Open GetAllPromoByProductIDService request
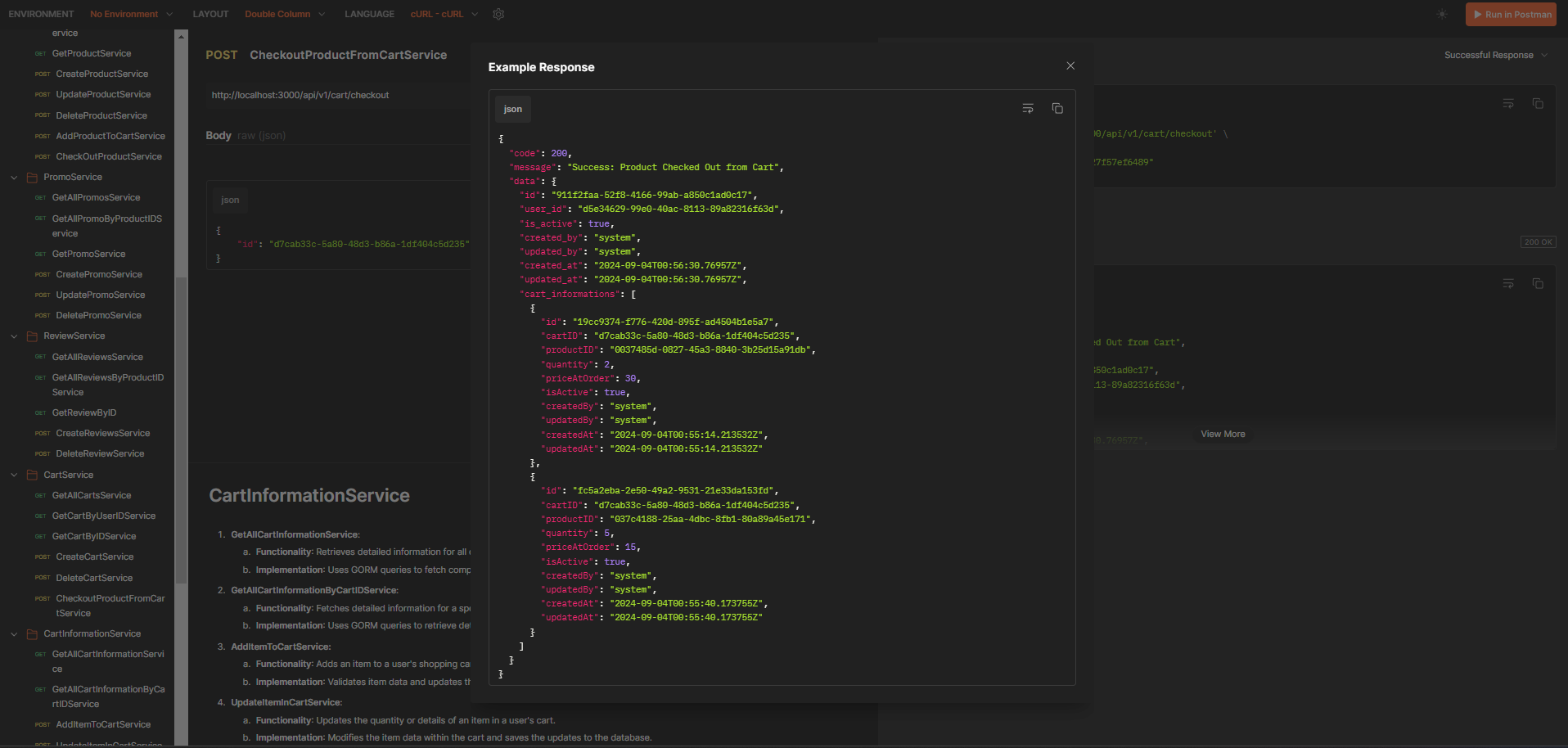1568x748 pixels. pyautogui.click(x=106, y=226)
